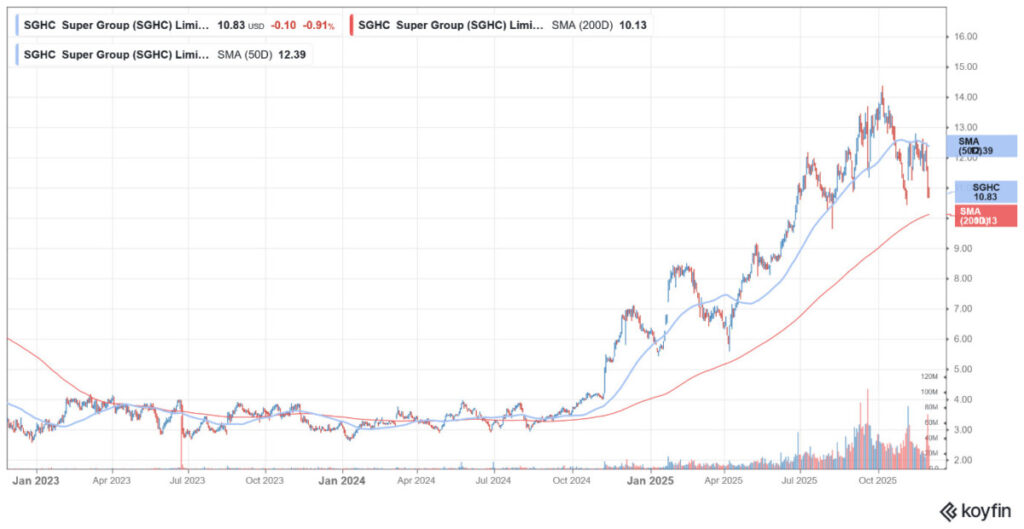This screenshot has height=529, width=1024.
Task: Click the red SMA (200D) axis tag
Action: (985, 215)
